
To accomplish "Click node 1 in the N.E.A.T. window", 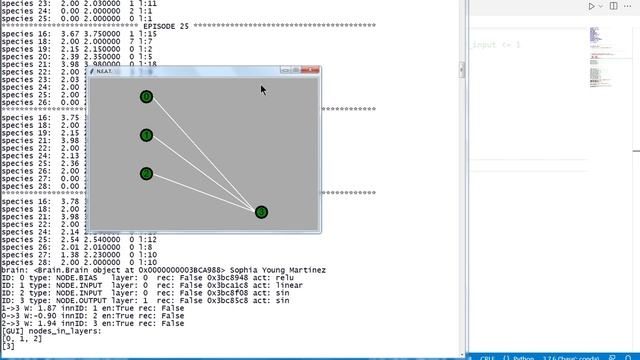I will (147, 135).
